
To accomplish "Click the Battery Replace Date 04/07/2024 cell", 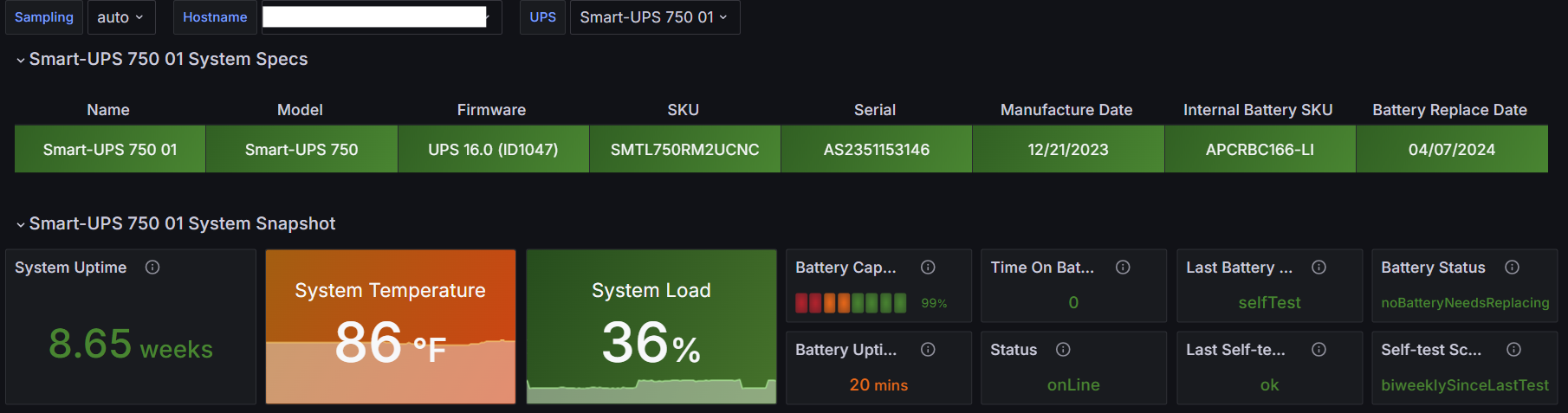I will pos(1451,150).
